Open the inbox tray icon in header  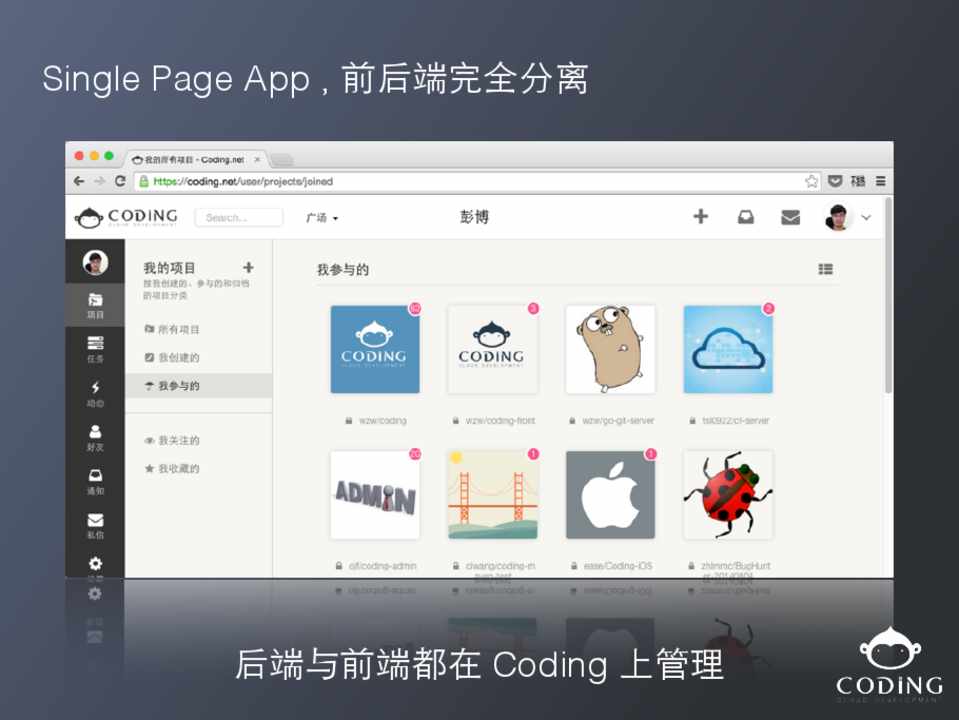745,217
